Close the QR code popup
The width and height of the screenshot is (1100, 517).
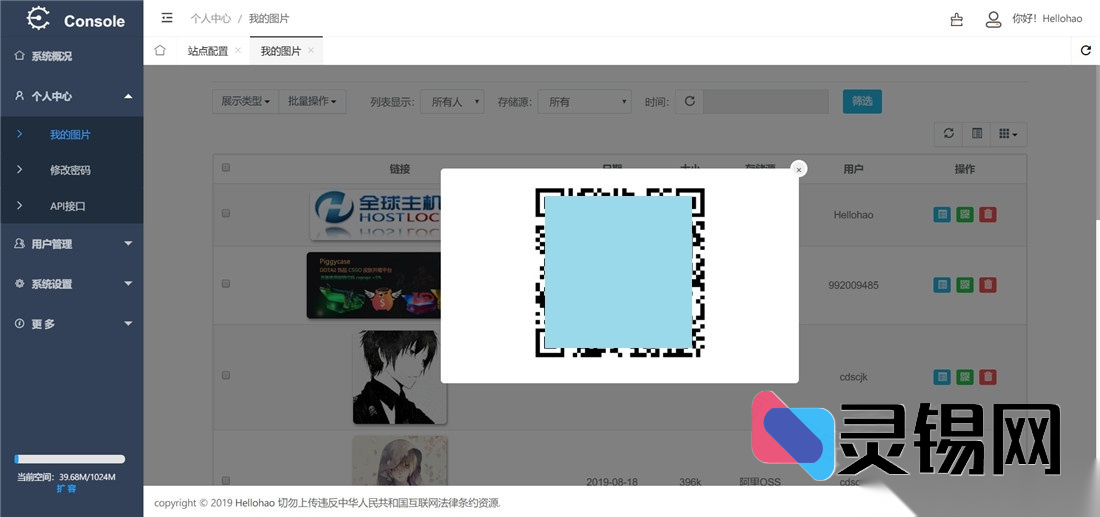798,169
